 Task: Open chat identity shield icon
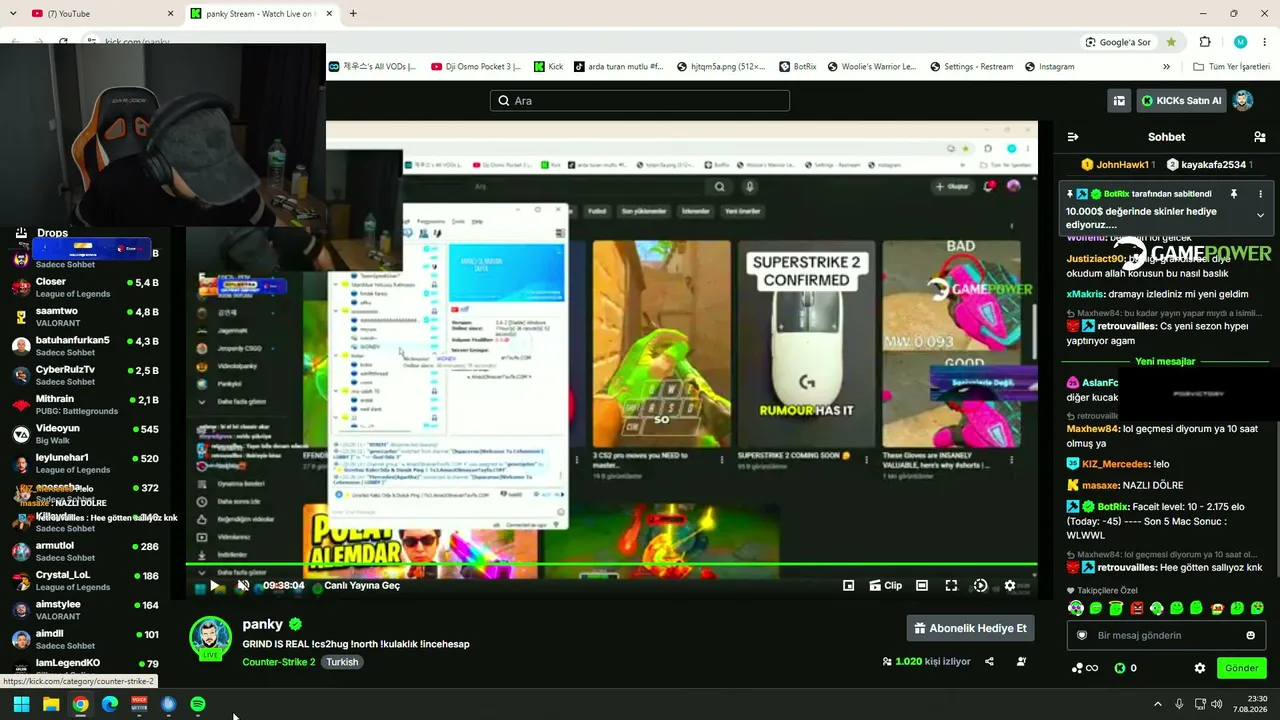tap(1081, 635)
